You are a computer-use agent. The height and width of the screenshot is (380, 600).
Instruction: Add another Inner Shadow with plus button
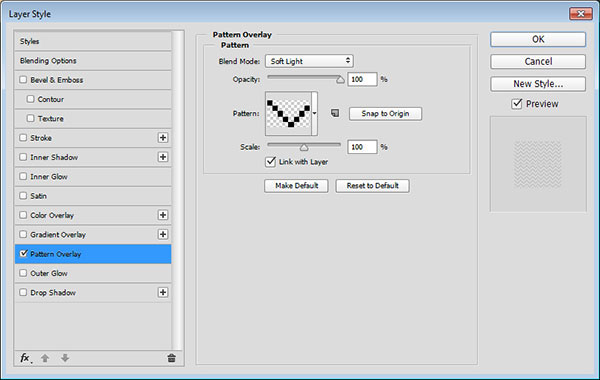(x=163, y=157)
